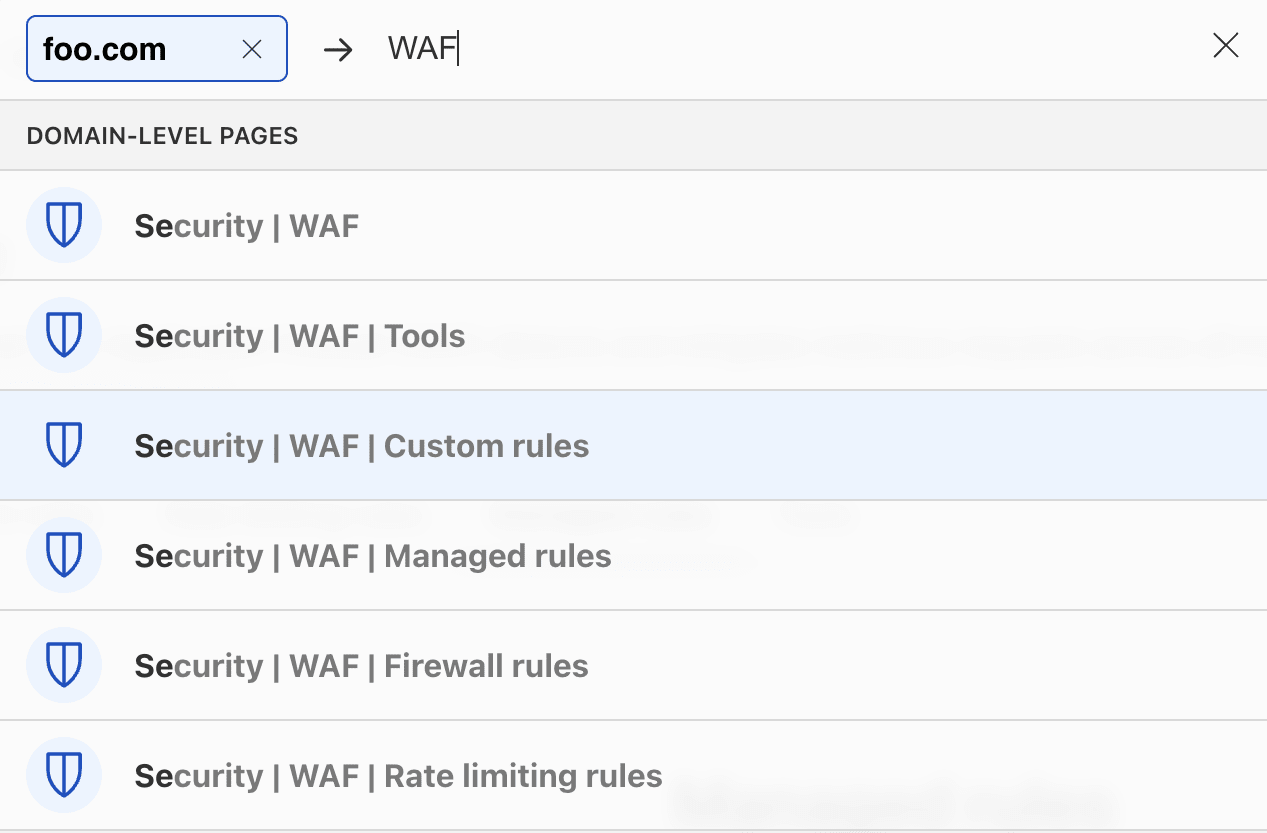Click shield icon on Custom rules row

coord(64,445)
